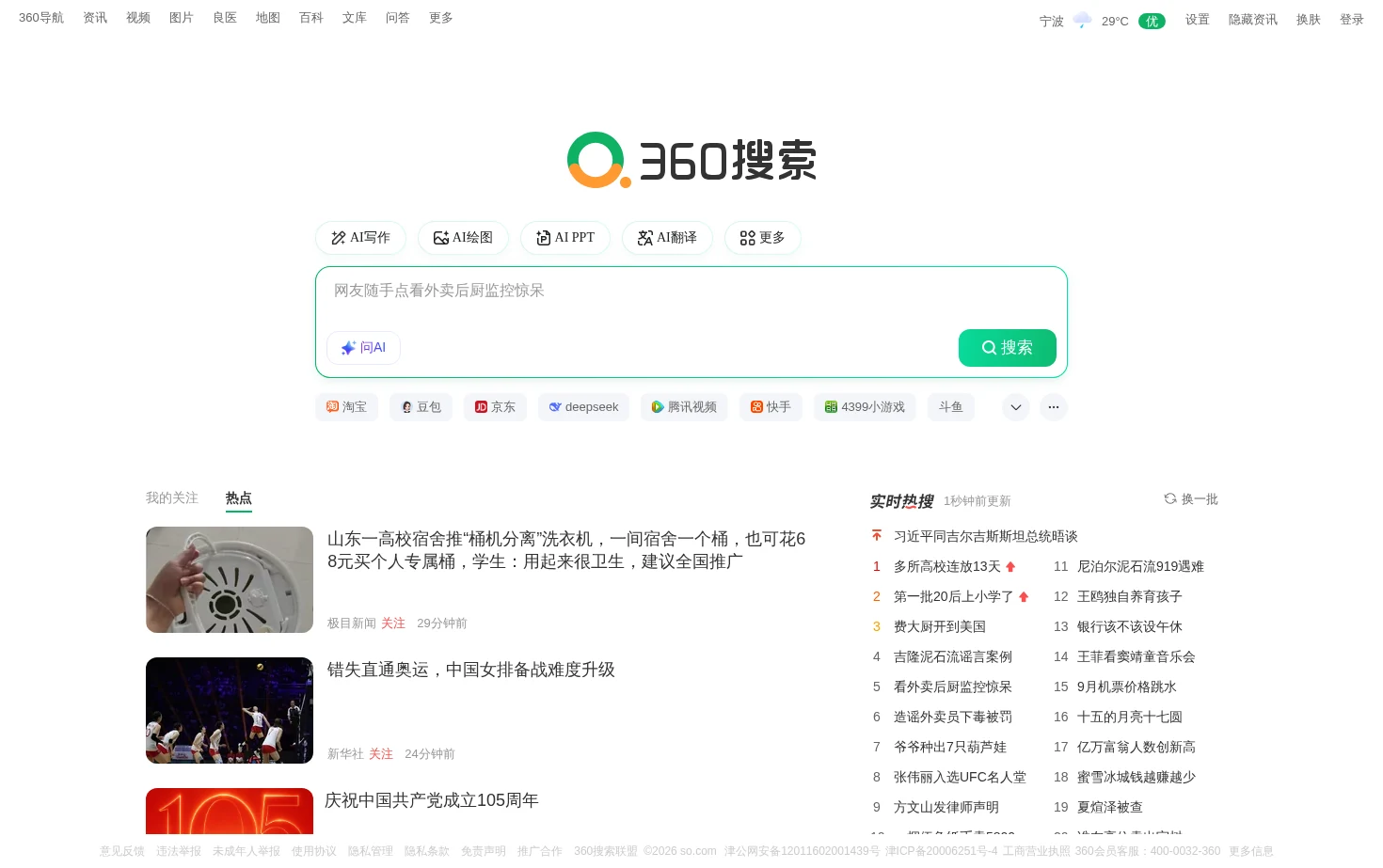Image resolution: width=1383 pixels, height=868 pixels.
Task: Open headline 错失直通奥运，中国女排备战难度升级
Action: [471, 670]
